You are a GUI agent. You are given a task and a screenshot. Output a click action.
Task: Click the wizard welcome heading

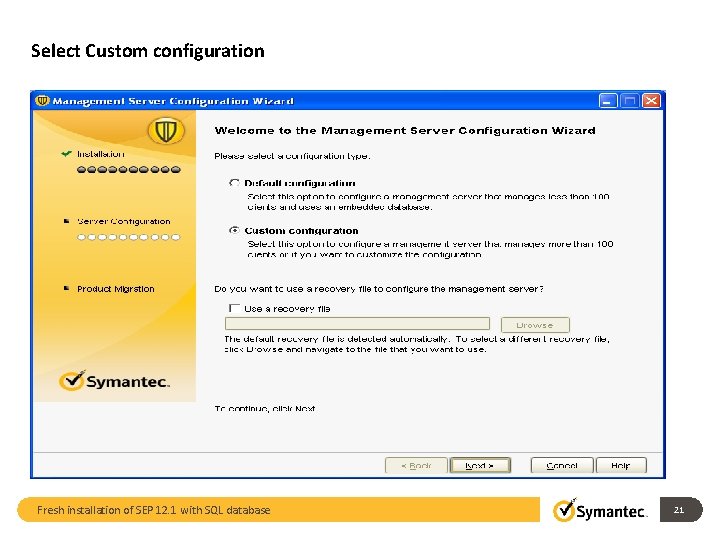pos(405,130)
